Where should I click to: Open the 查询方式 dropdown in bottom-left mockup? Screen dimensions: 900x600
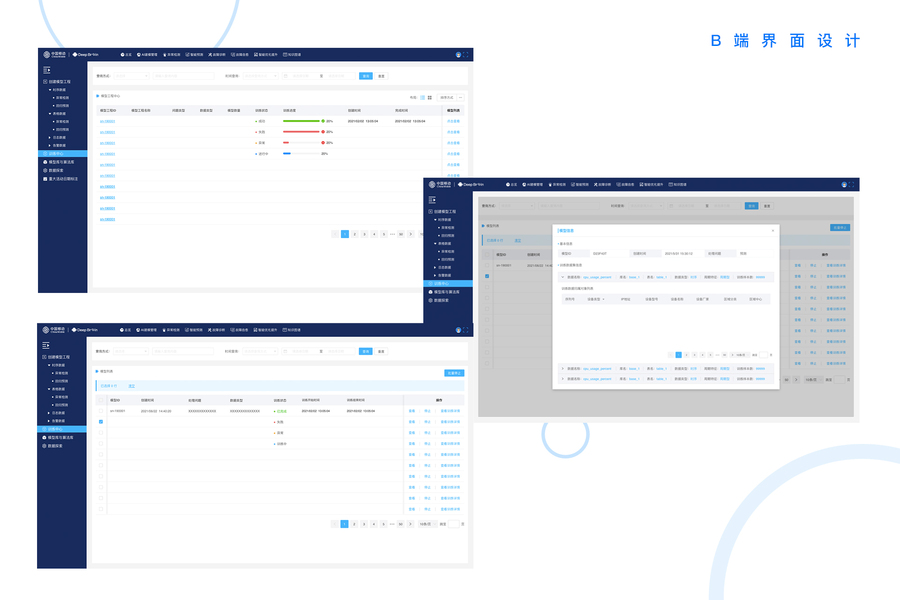pos(131,351)
